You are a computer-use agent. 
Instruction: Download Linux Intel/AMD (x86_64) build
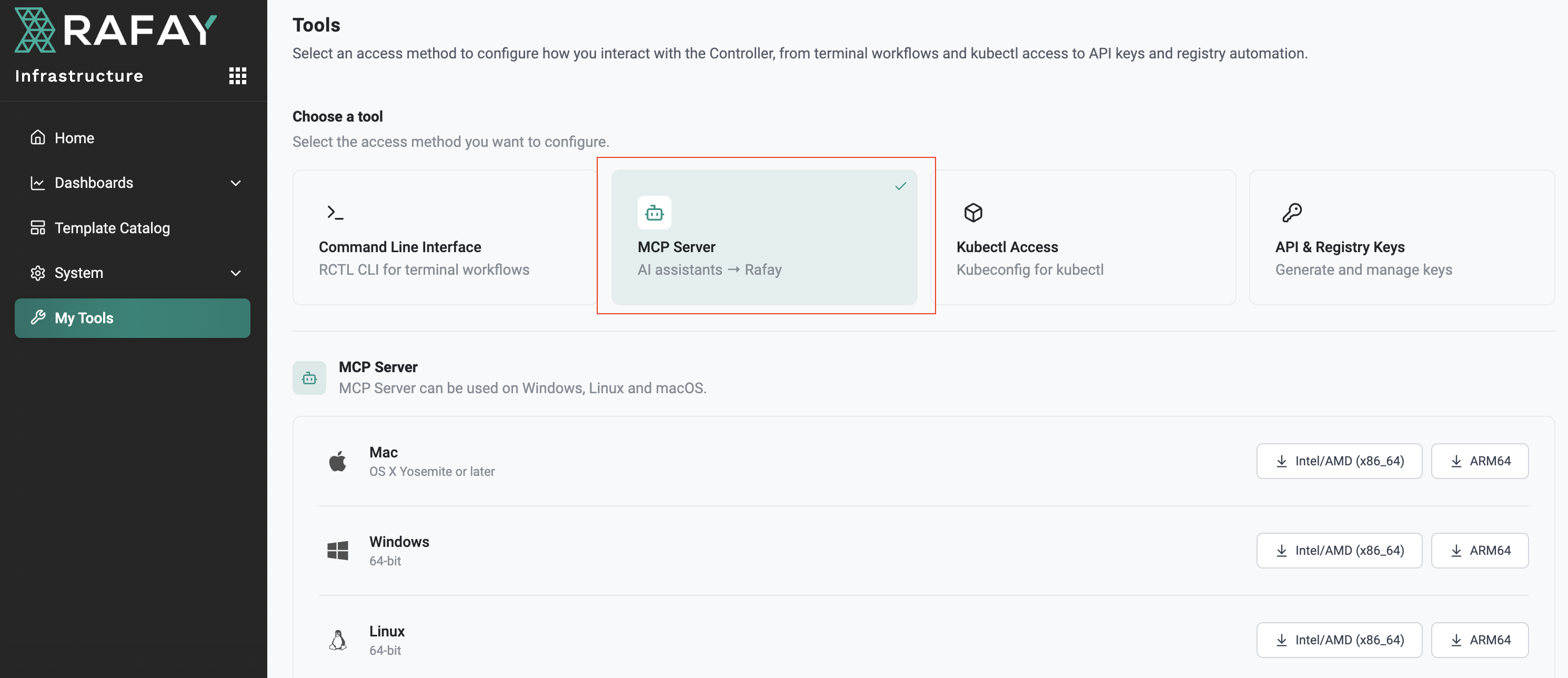click(1339, 640)
